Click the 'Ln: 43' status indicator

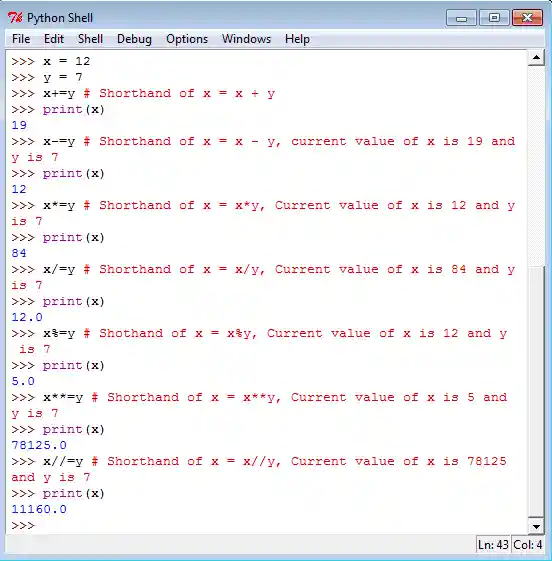[x=493, y=545]
